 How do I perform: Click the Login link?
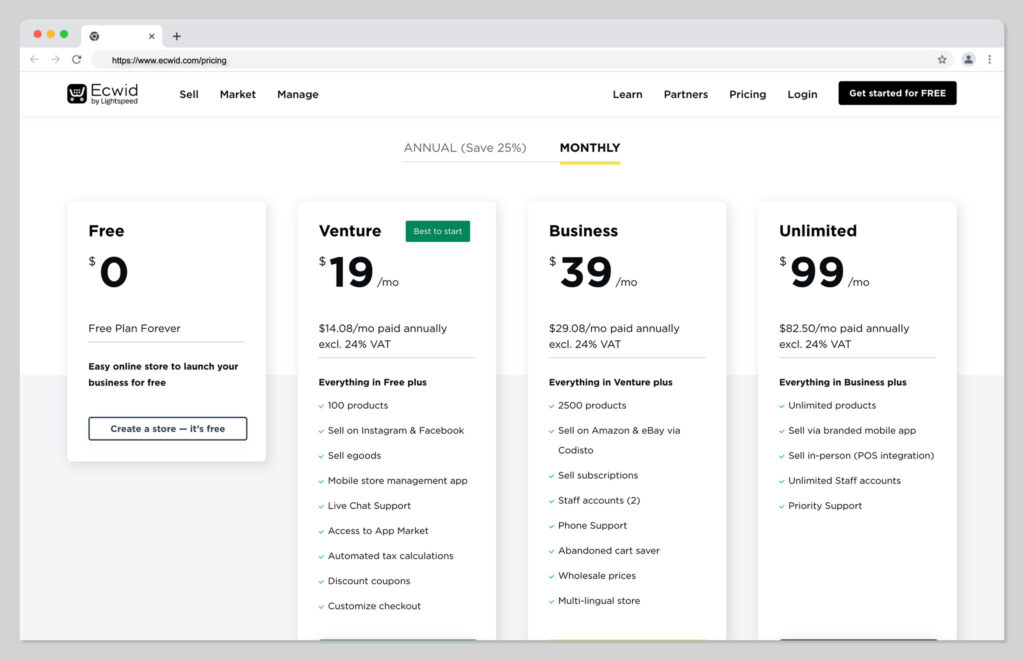(x=802, y=95)
